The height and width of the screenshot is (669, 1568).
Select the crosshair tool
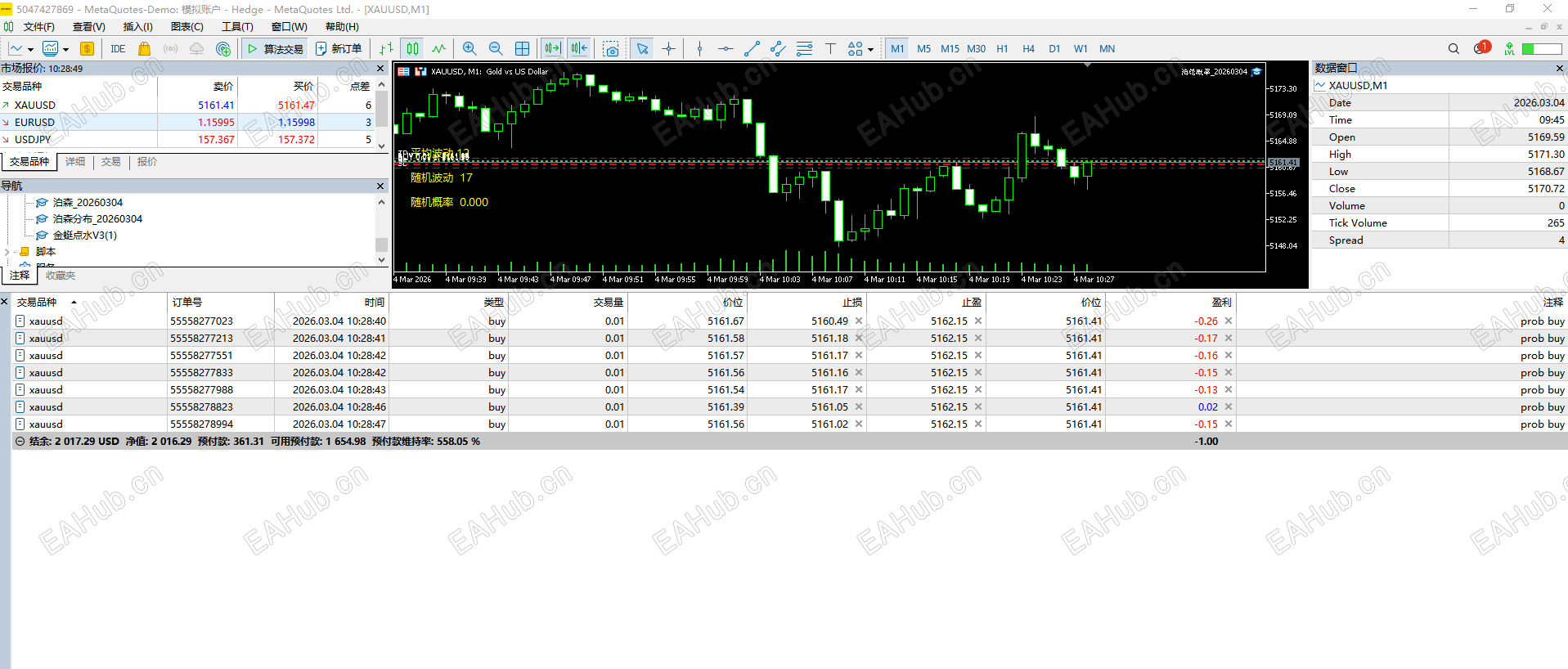pyautogui.click(x=669, y=49)
